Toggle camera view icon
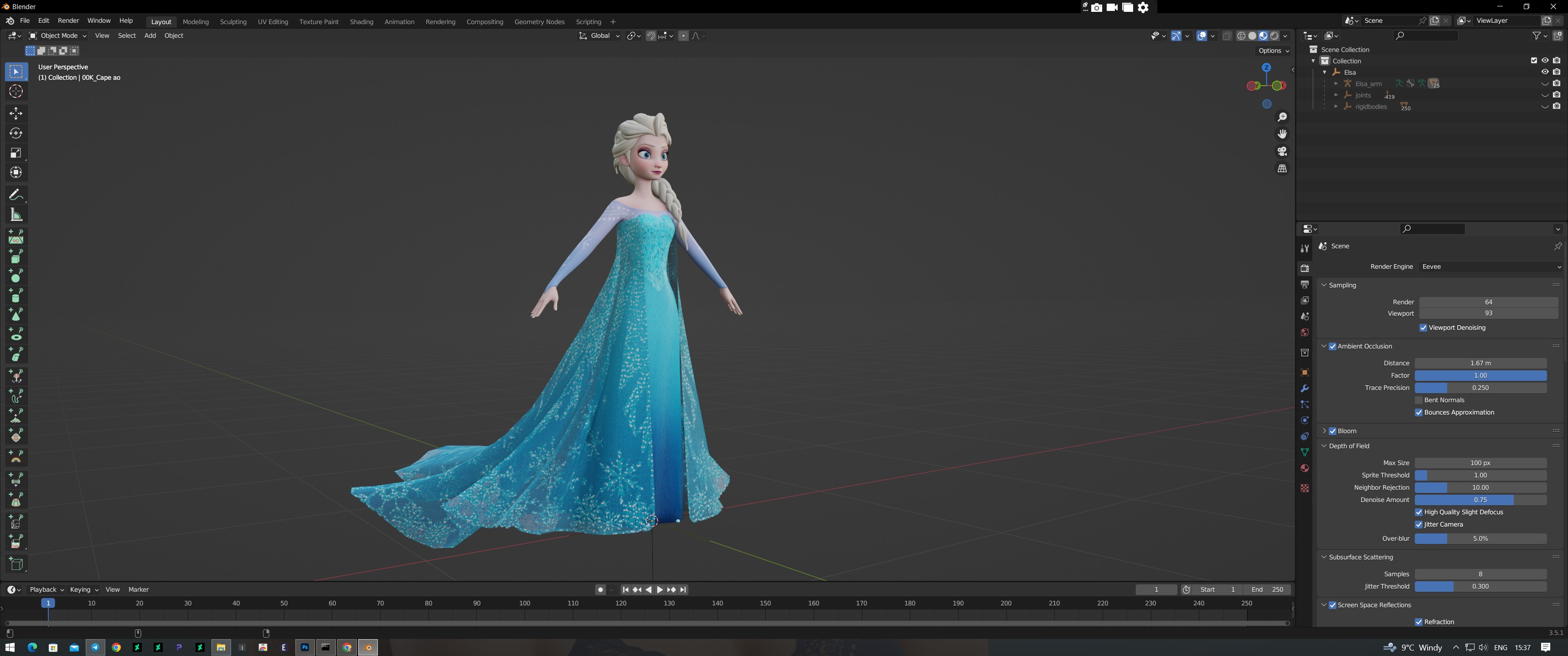This screenshot has width=1568, height=656. point(1282,151)
